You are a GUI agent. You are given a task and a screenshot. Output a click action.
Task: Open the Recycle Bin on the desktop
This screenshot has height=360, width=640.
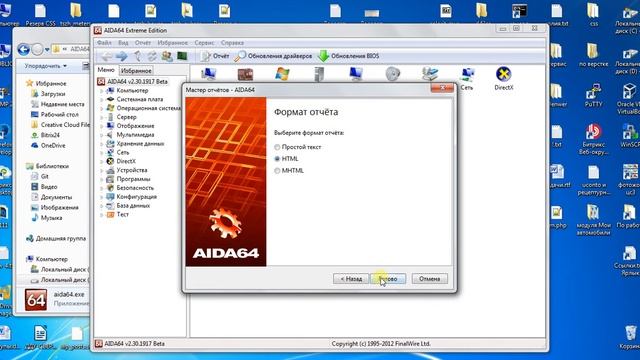coord(630,337)
